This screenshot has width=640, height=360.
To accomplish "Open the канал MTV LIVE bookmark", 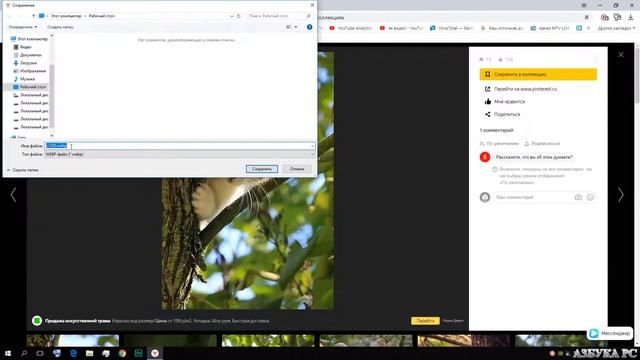I will pyautogui.click(x=550, y=28).
